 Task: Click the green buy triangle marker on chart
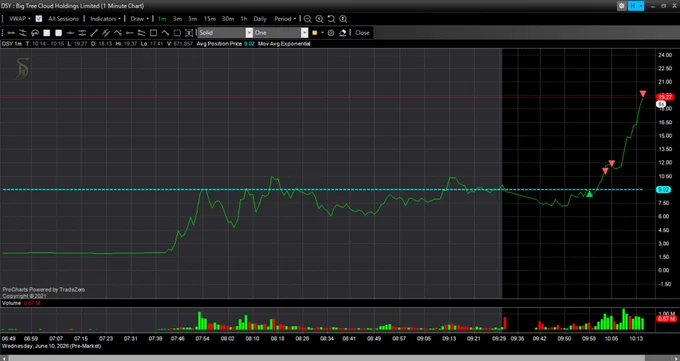point(589,194)
